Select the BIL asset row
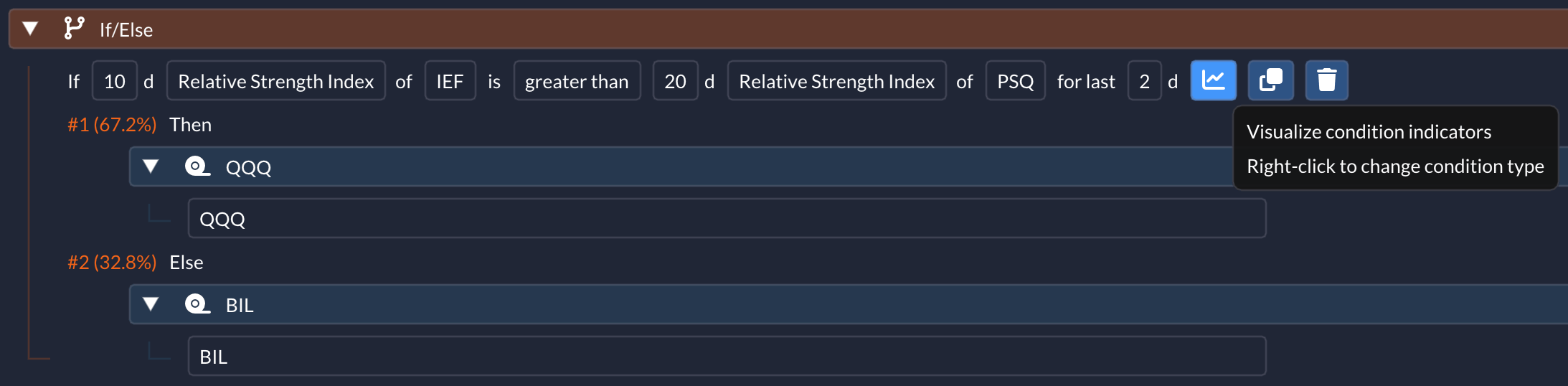This screenshot has height=386, width=1568. tap(726, 357)
